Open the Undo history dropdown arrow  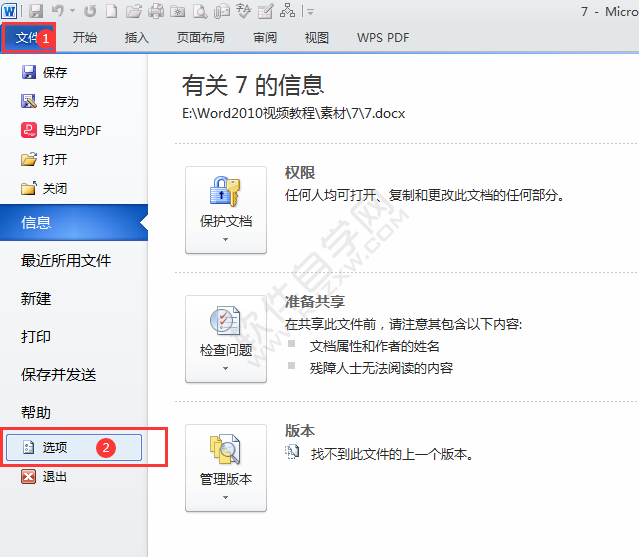coord(73,11)
